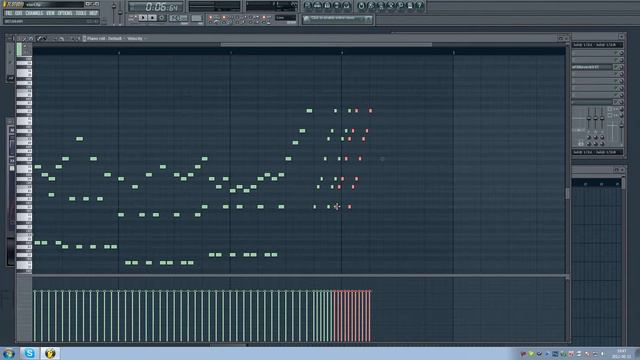Select the piano roll Paint brush tool
The image size is (640, 360).
44,38
